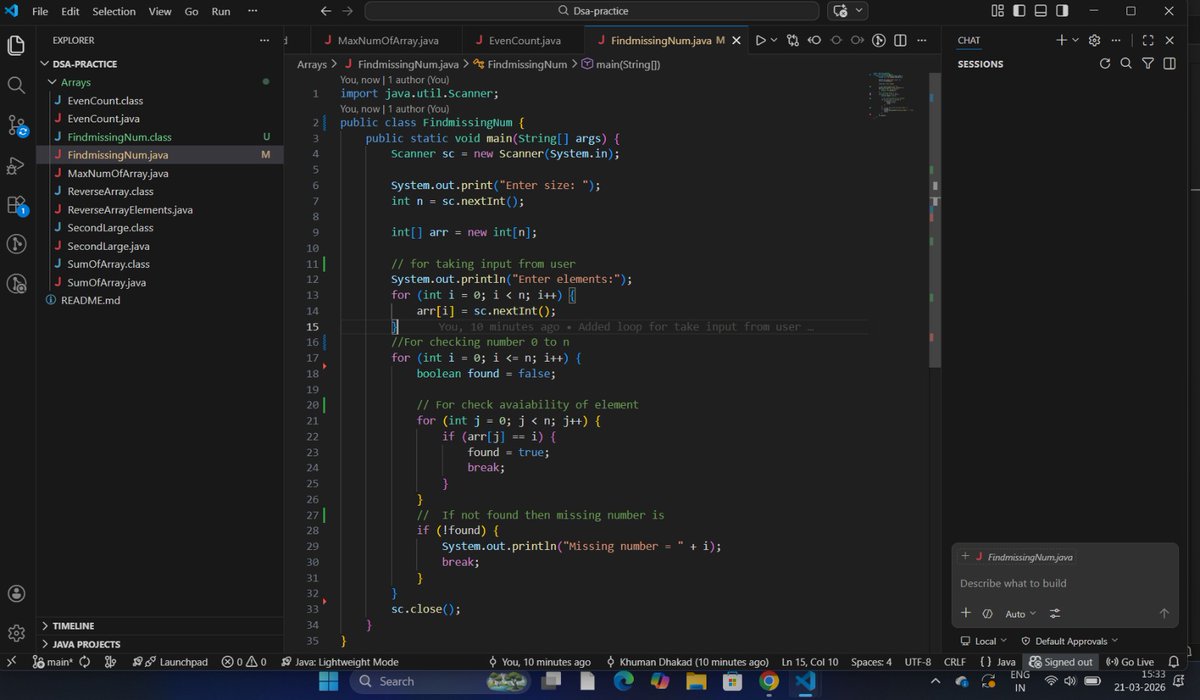The width and height of the screenshot is (1200, 700).
Task: Open Chrome from Windows taskbar
Action: 768,681
